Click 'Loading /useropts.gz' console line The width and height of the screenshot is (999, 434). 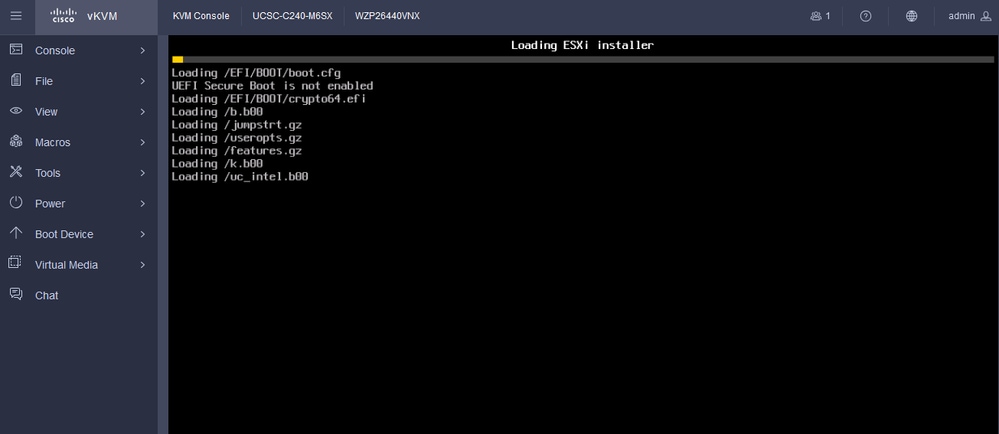click(x=236, y=138)
